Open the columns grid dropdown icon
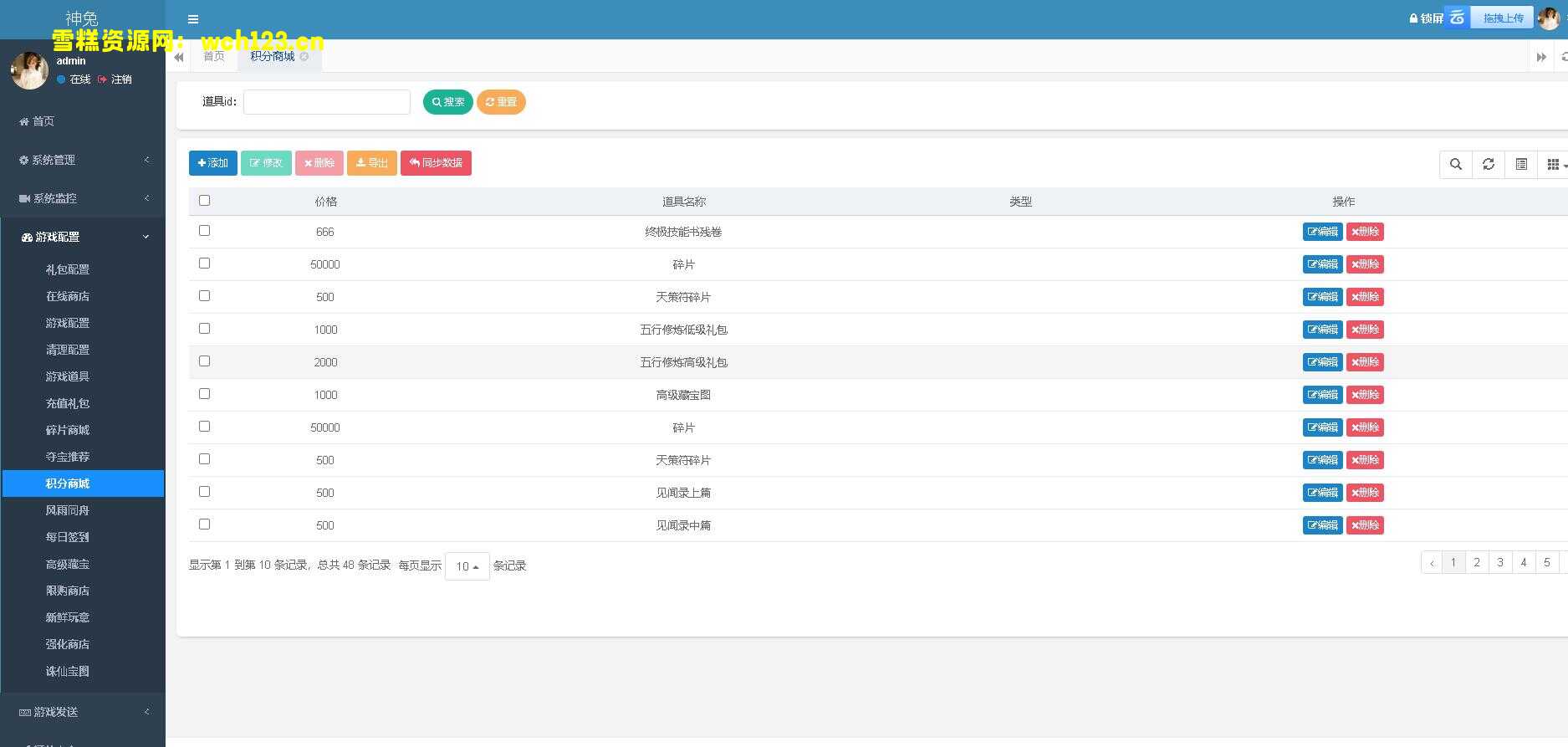The width and height of the screenshot is (1568, 747). point(1555,164)
